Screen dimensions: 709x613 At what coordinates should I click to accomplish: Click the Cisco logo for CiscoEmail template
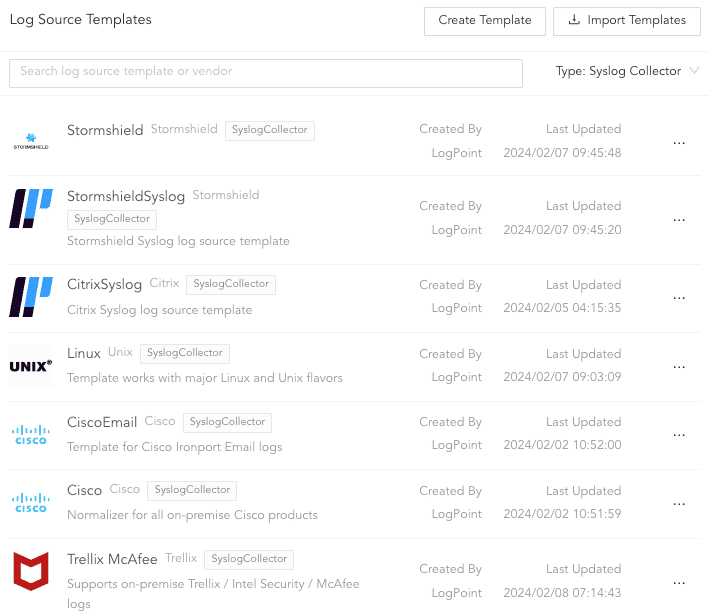(31, 435)
